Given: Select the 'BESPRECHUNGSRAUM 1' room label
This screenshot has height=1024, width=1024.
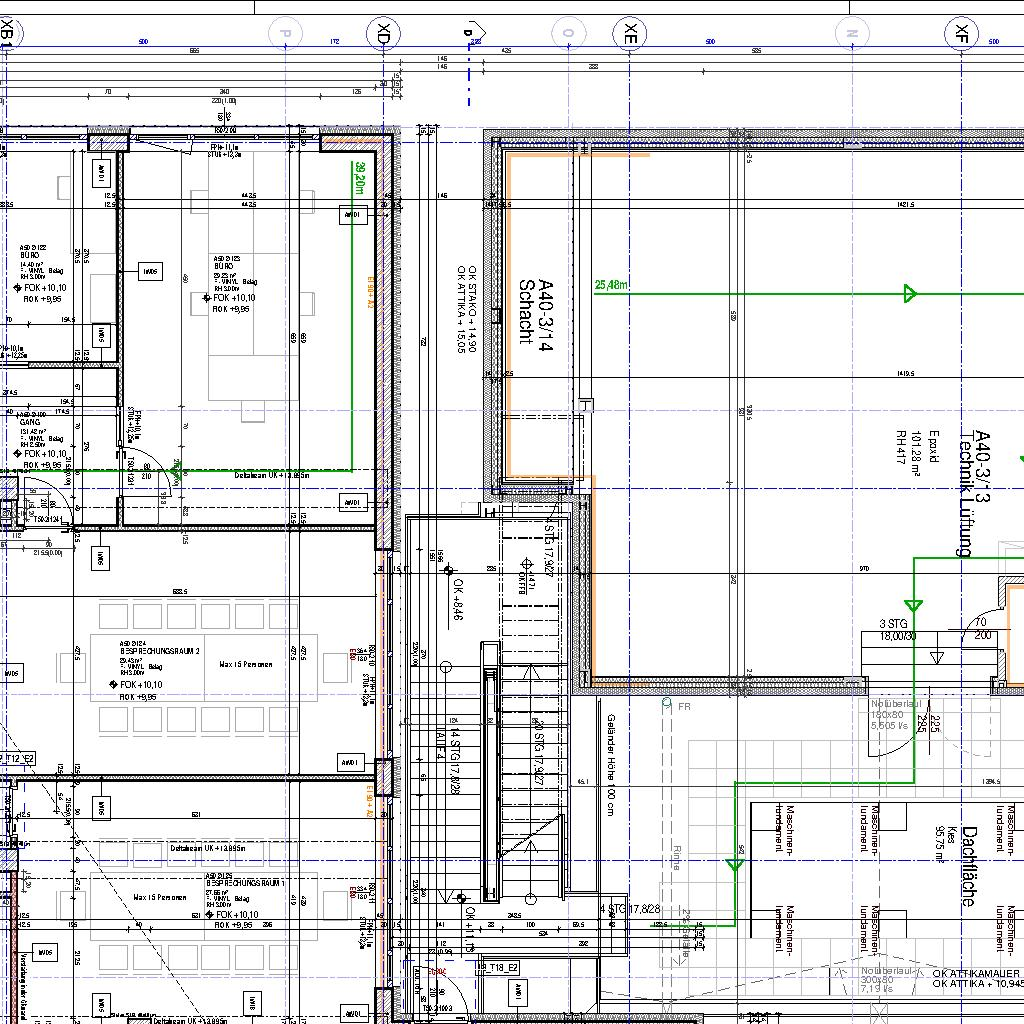Looking at the screenshot, I should pos(245,882).
